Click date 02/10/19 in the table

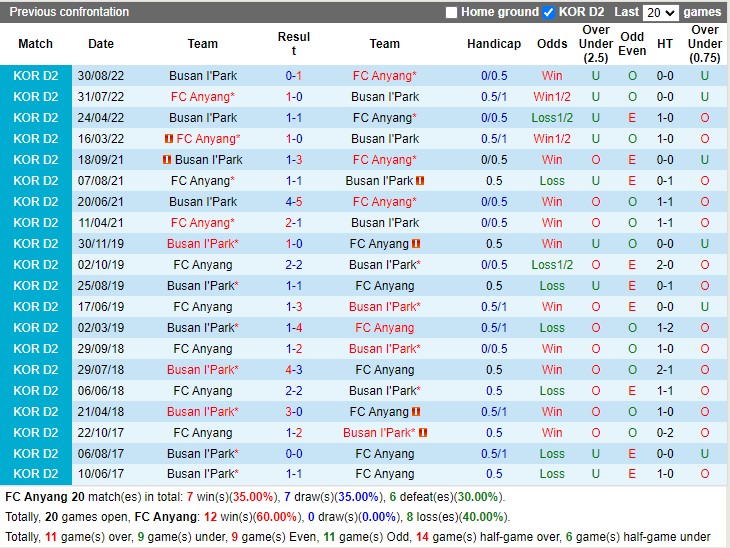point(101,265)
